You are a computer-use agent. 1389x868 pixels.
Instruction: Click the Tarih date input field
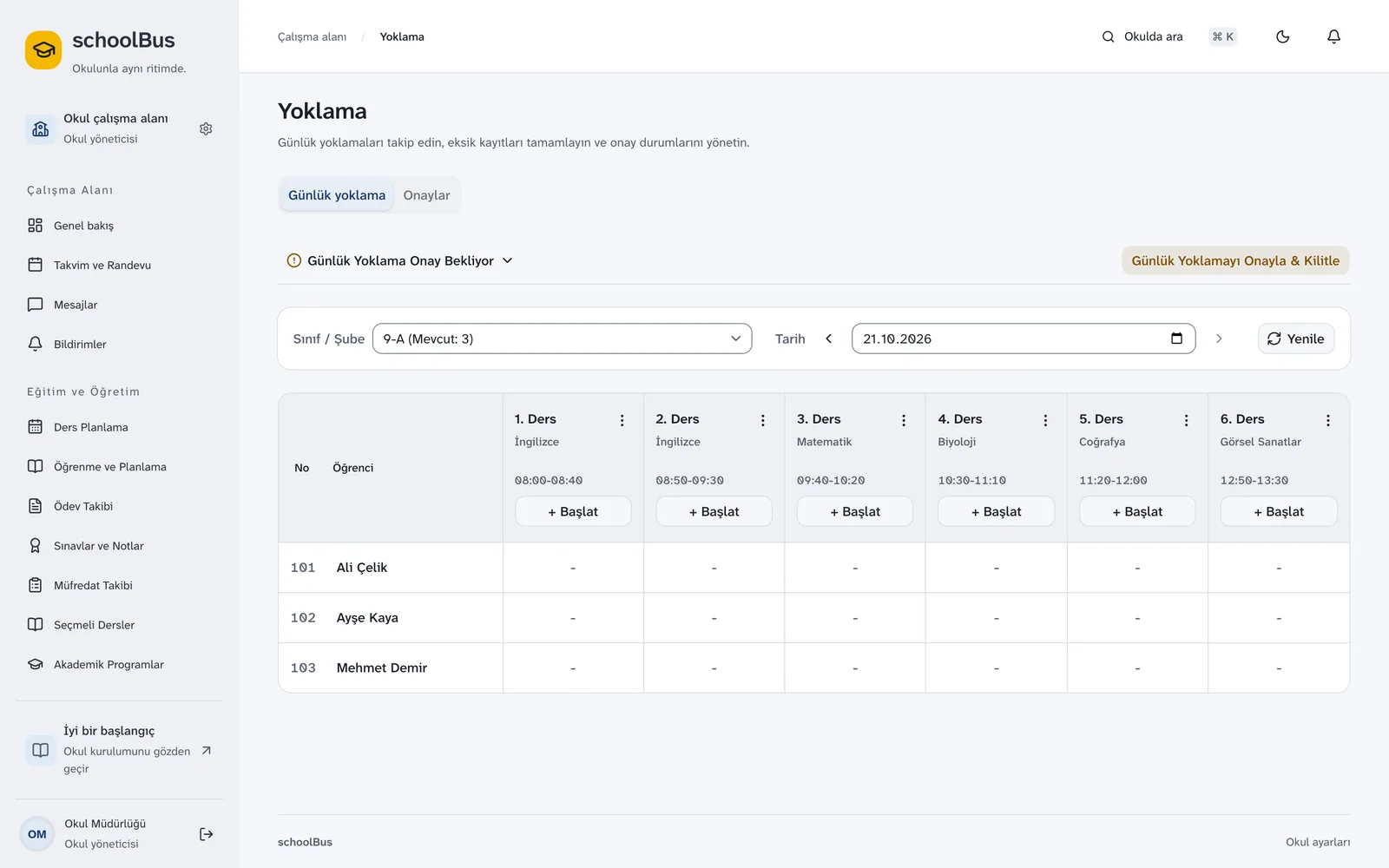tap(1024, 339)
